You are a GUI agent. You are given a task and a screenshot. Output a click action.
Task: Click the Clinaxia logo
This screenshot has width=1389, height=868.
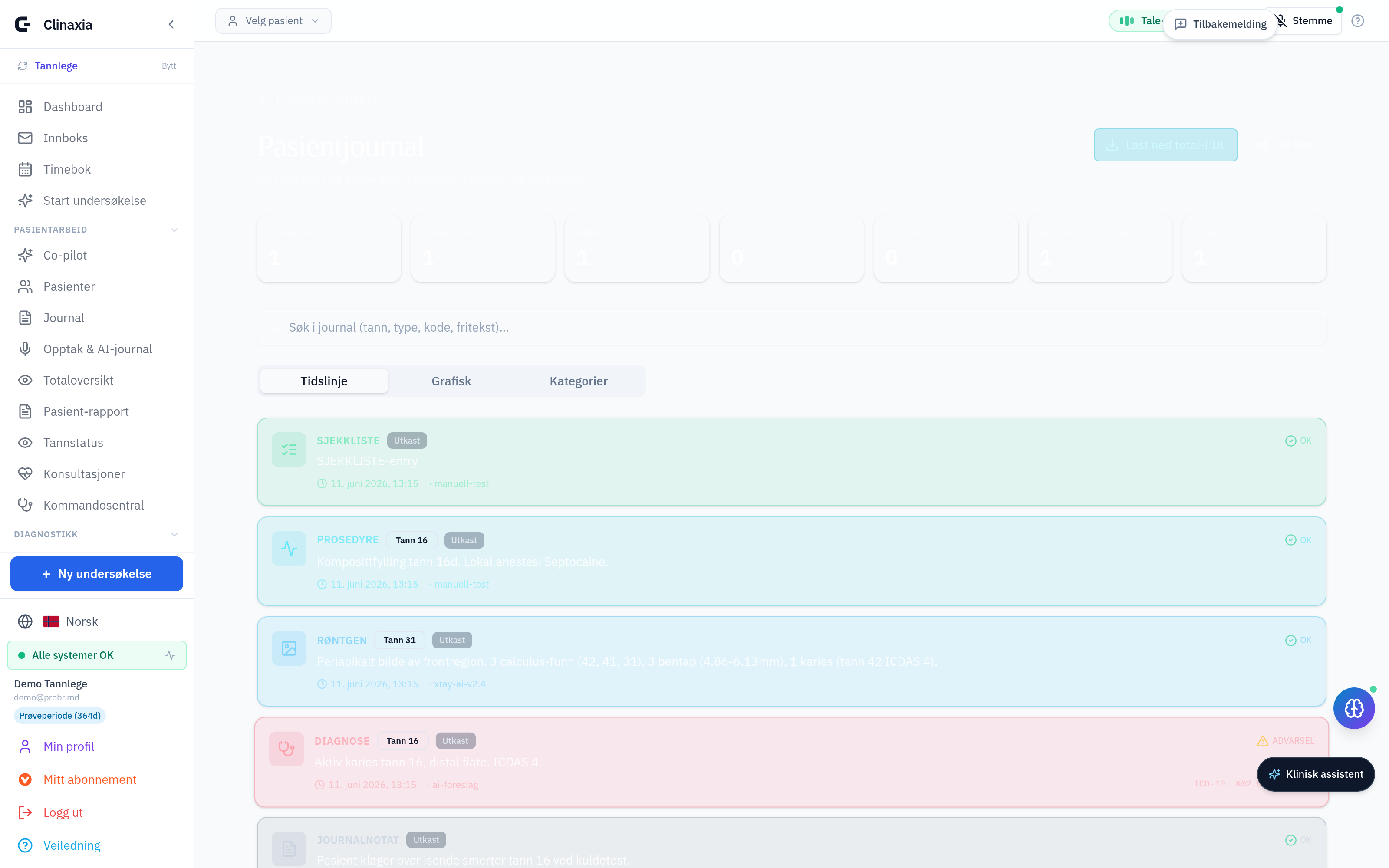23,24
